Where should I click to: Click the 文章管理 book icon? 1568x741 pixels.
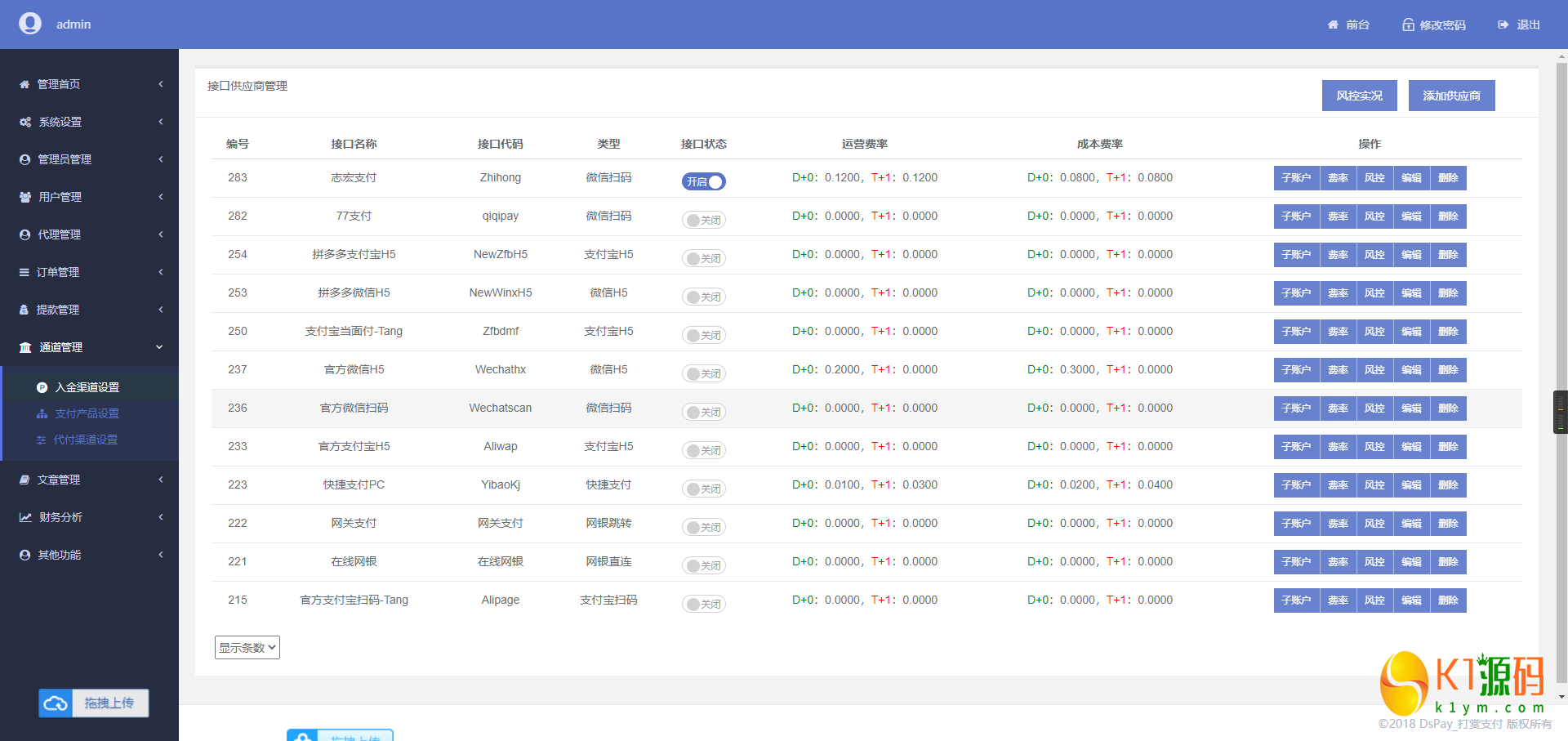24,480
